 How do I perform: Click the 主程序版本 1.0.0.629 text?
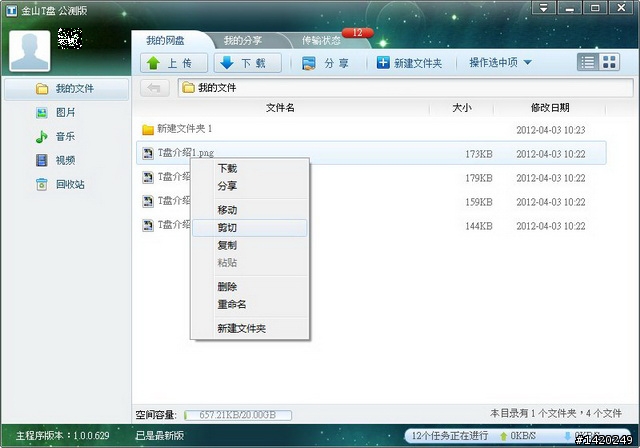(x=62, y=436)
